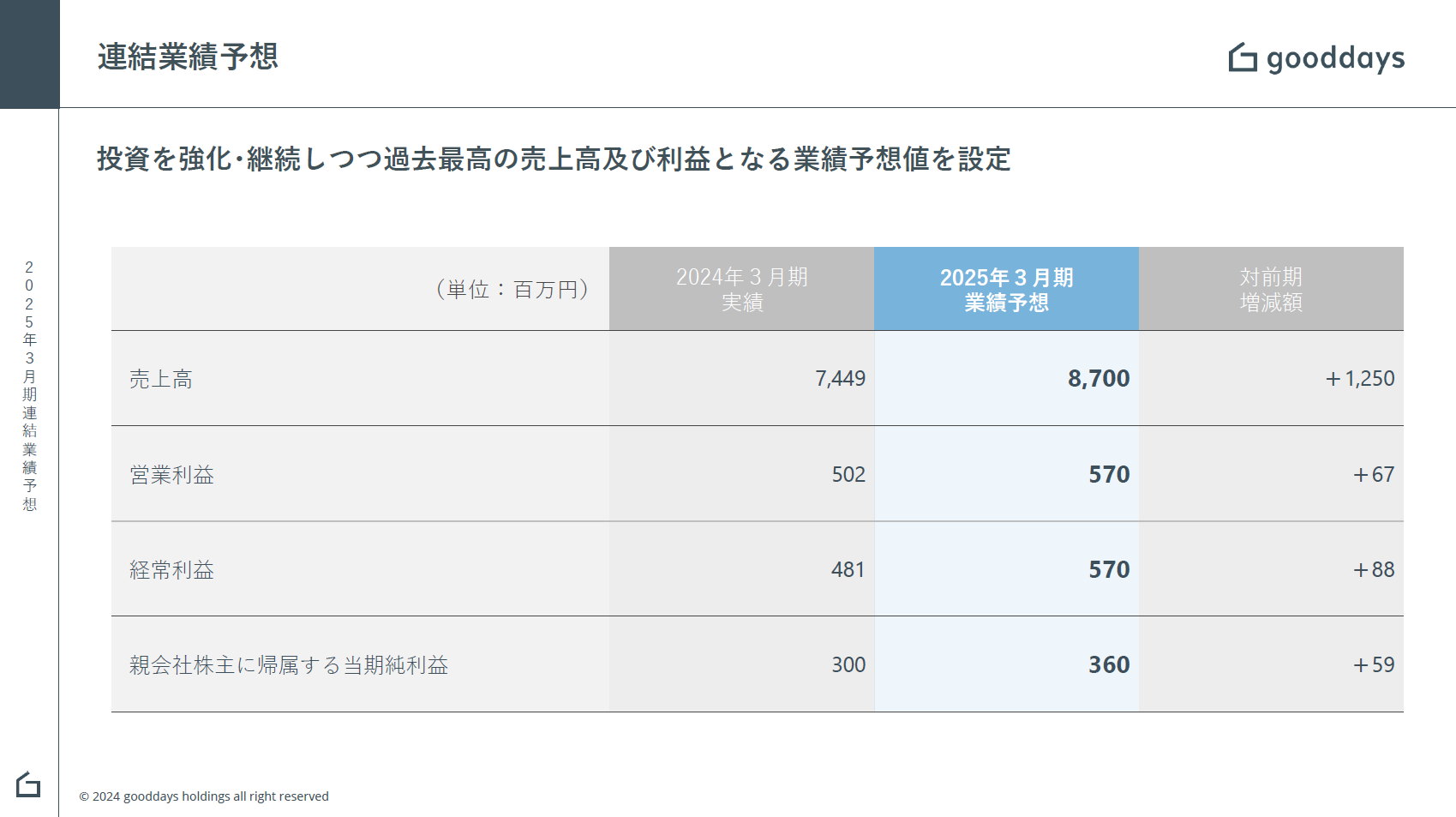Click the 7,449 actual sales value
1456x817 pixels.
(840, 379)
